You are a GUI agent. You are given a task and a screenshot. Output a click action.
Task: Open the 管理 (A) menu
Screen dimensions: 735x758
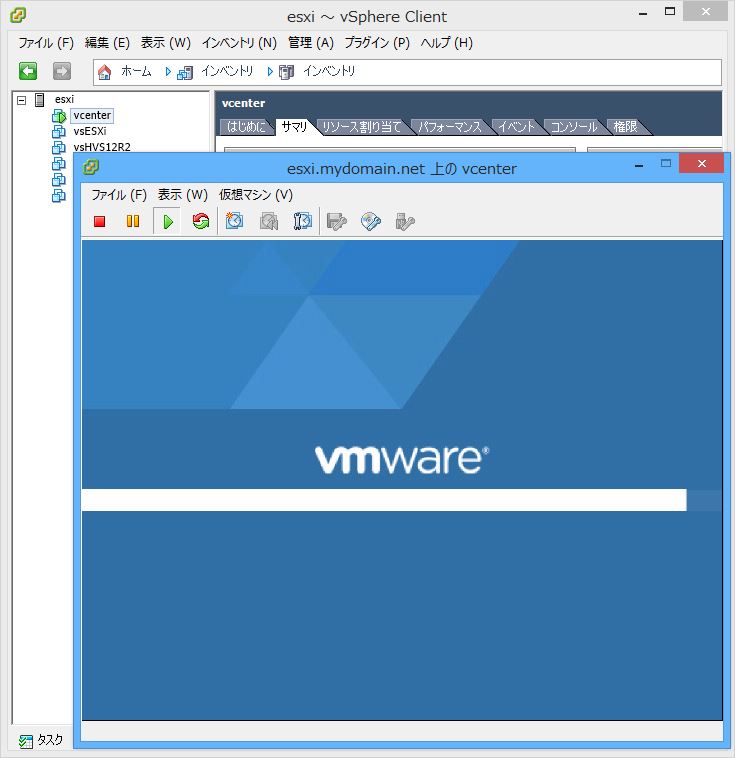click(311, 43)
